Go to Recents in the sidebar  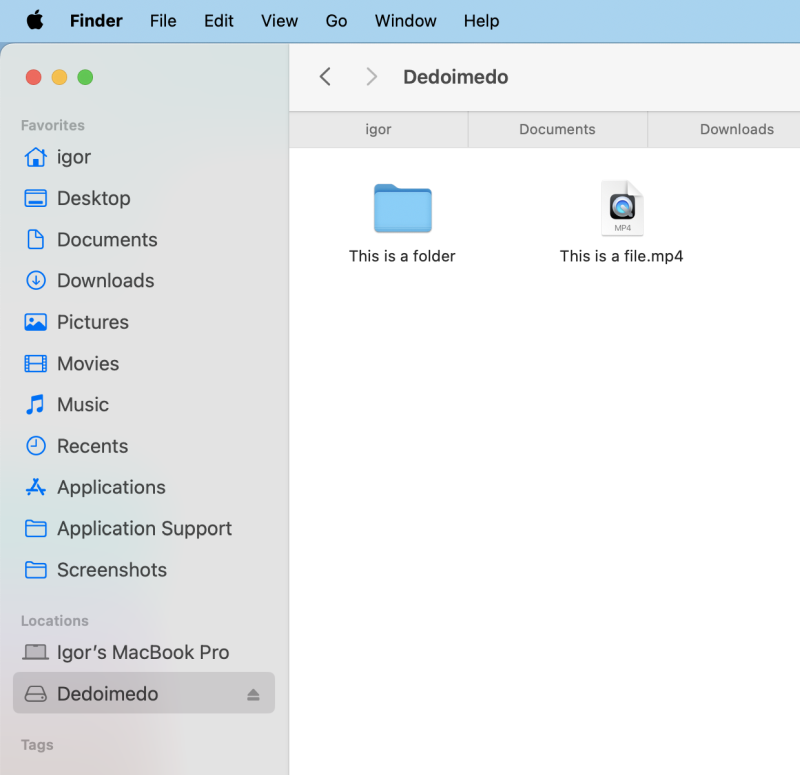[x=92, y=446]
